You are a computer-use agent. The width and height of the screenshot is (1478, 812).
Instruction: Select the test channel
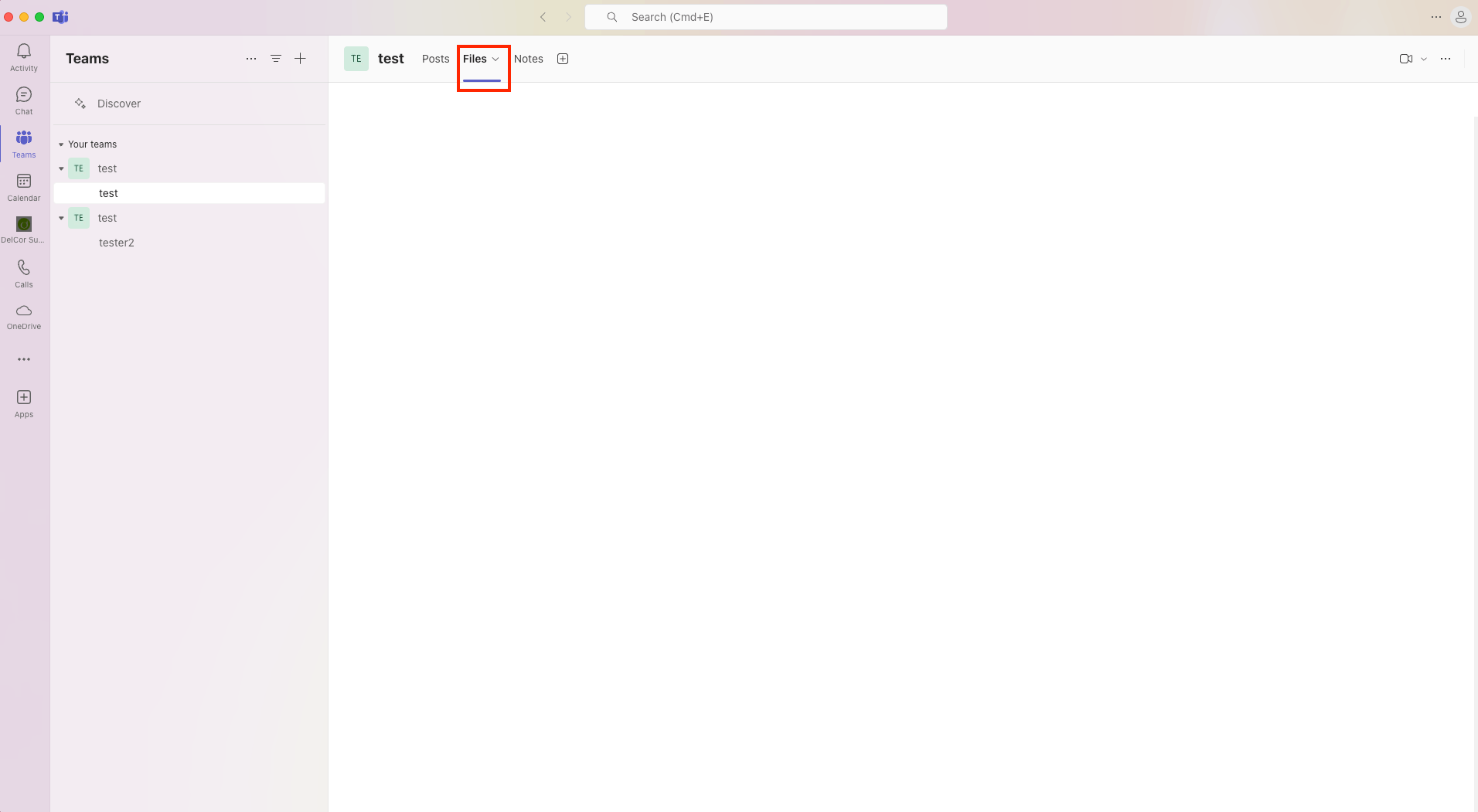click(x=189, y=193)
